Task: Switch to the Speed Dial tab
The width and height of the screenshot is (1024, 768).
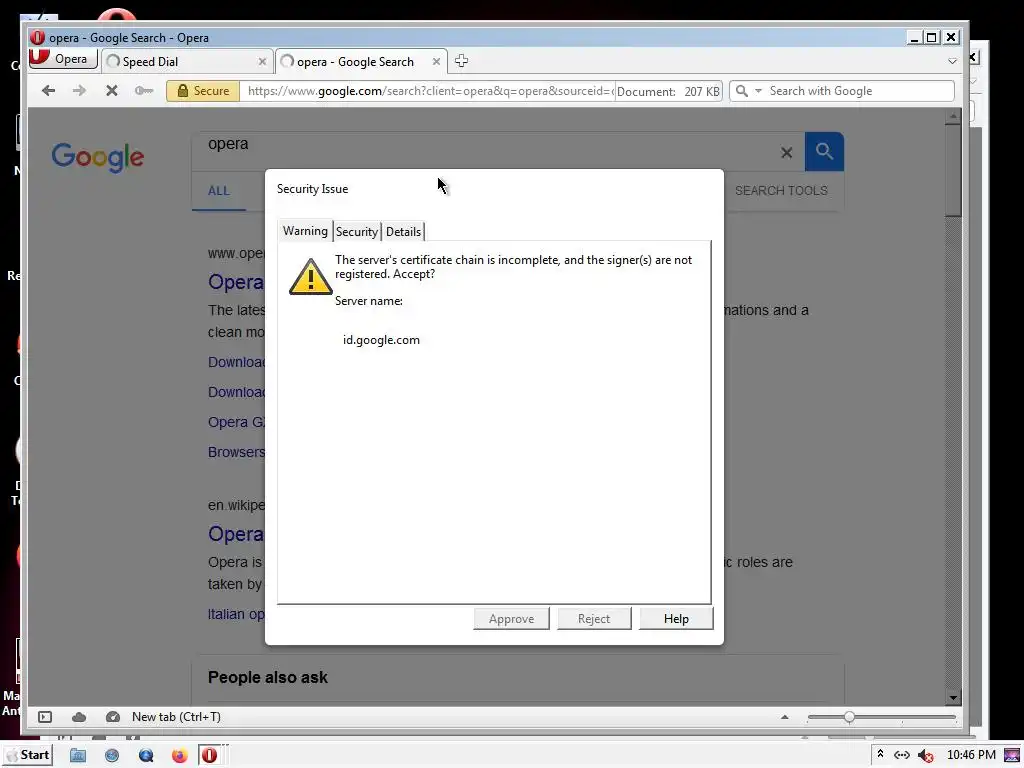Action: [186, 61]
